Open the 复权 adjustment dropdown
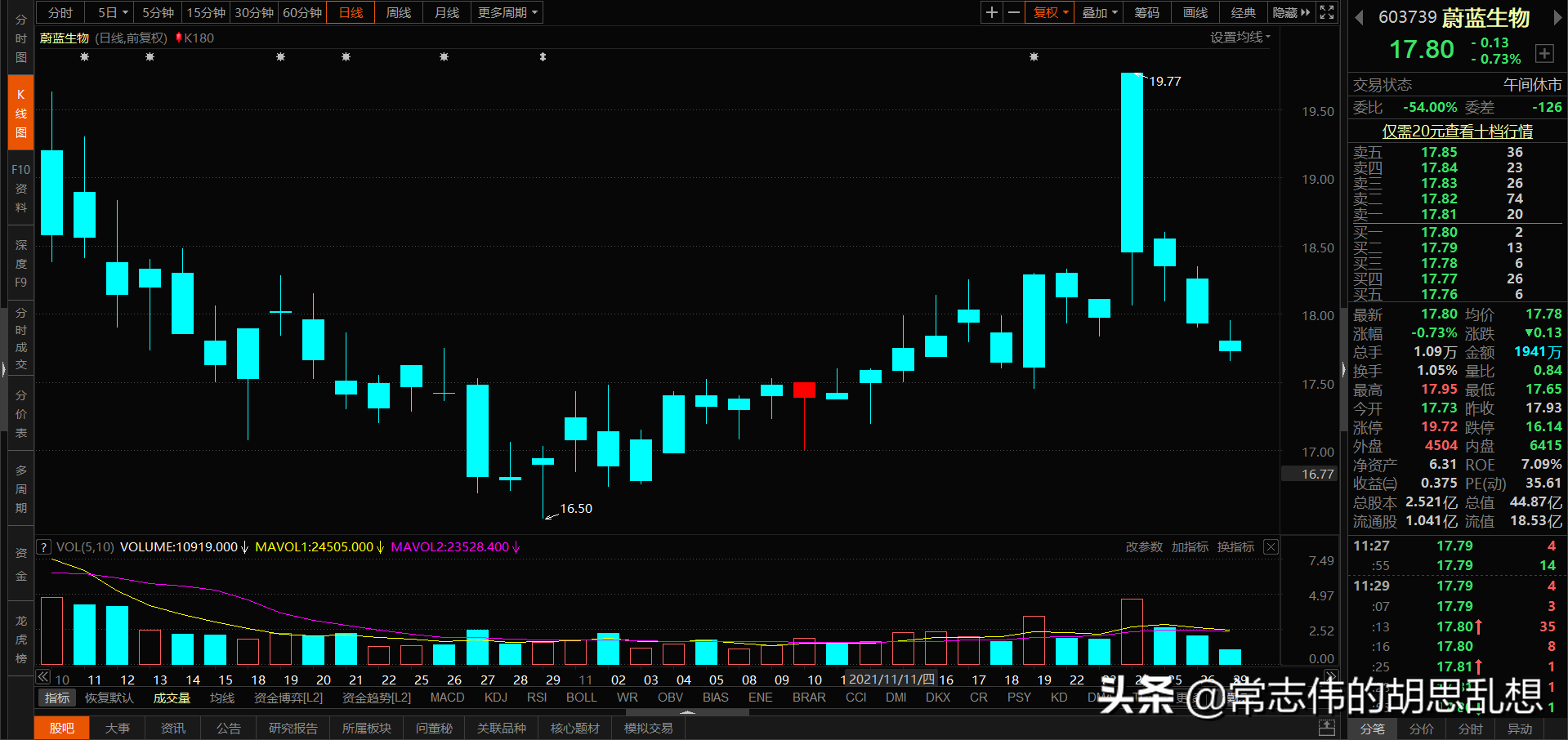 (x=1048, y=12)
